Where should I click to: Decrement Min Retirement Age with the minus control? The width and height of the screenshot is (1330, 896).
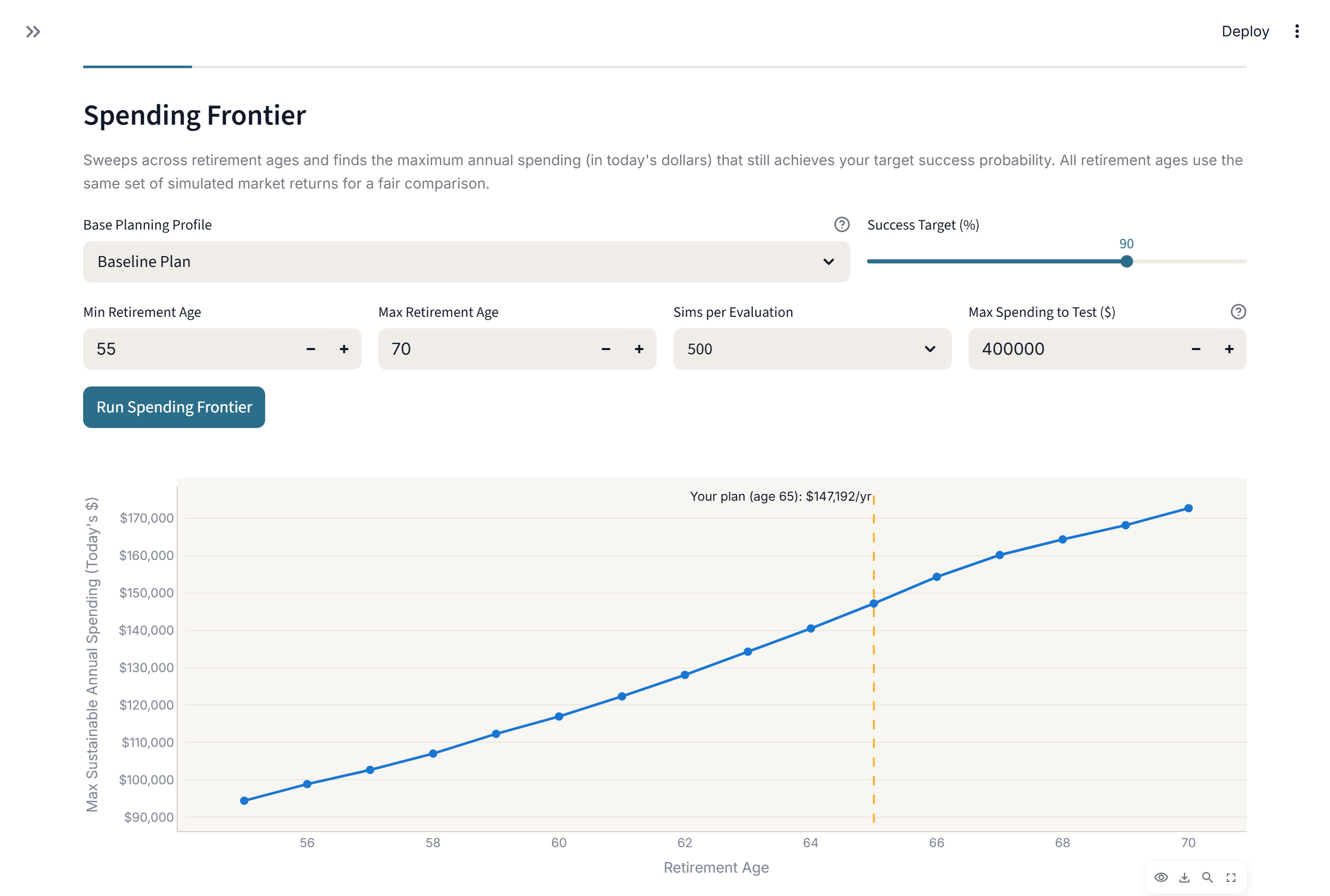tap(311, 349)
